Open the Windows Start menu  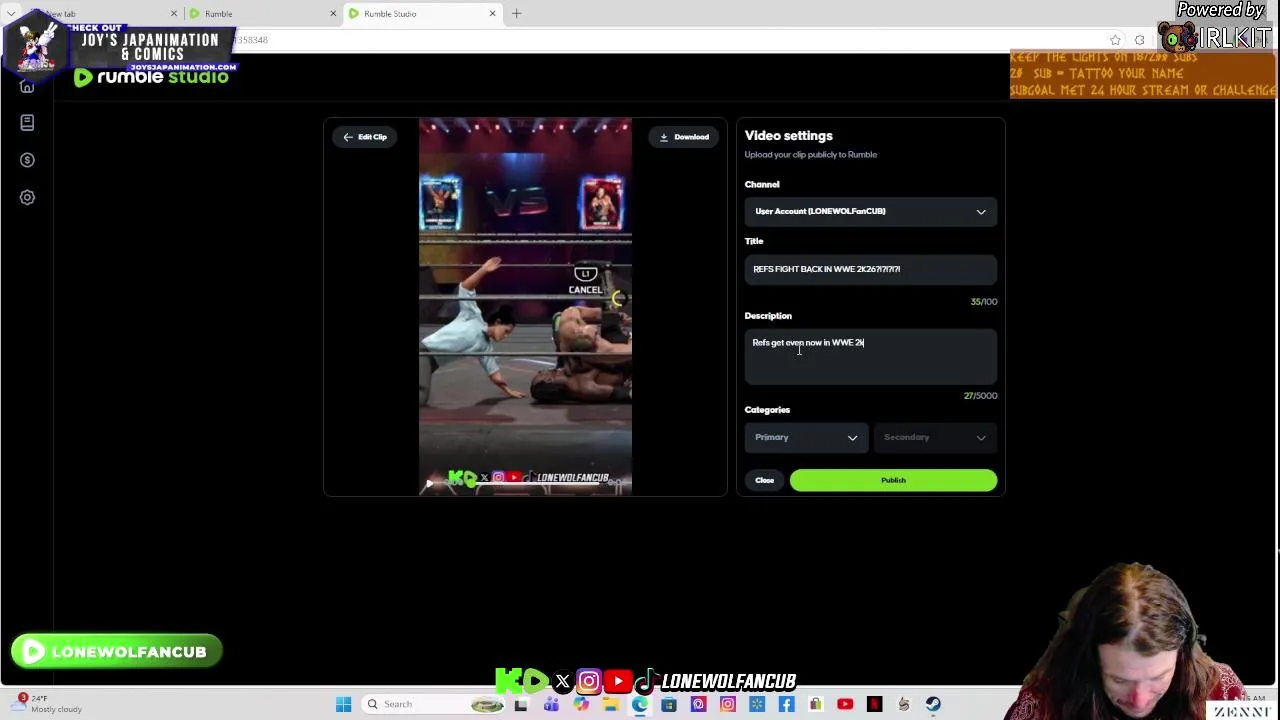point(344,704)
